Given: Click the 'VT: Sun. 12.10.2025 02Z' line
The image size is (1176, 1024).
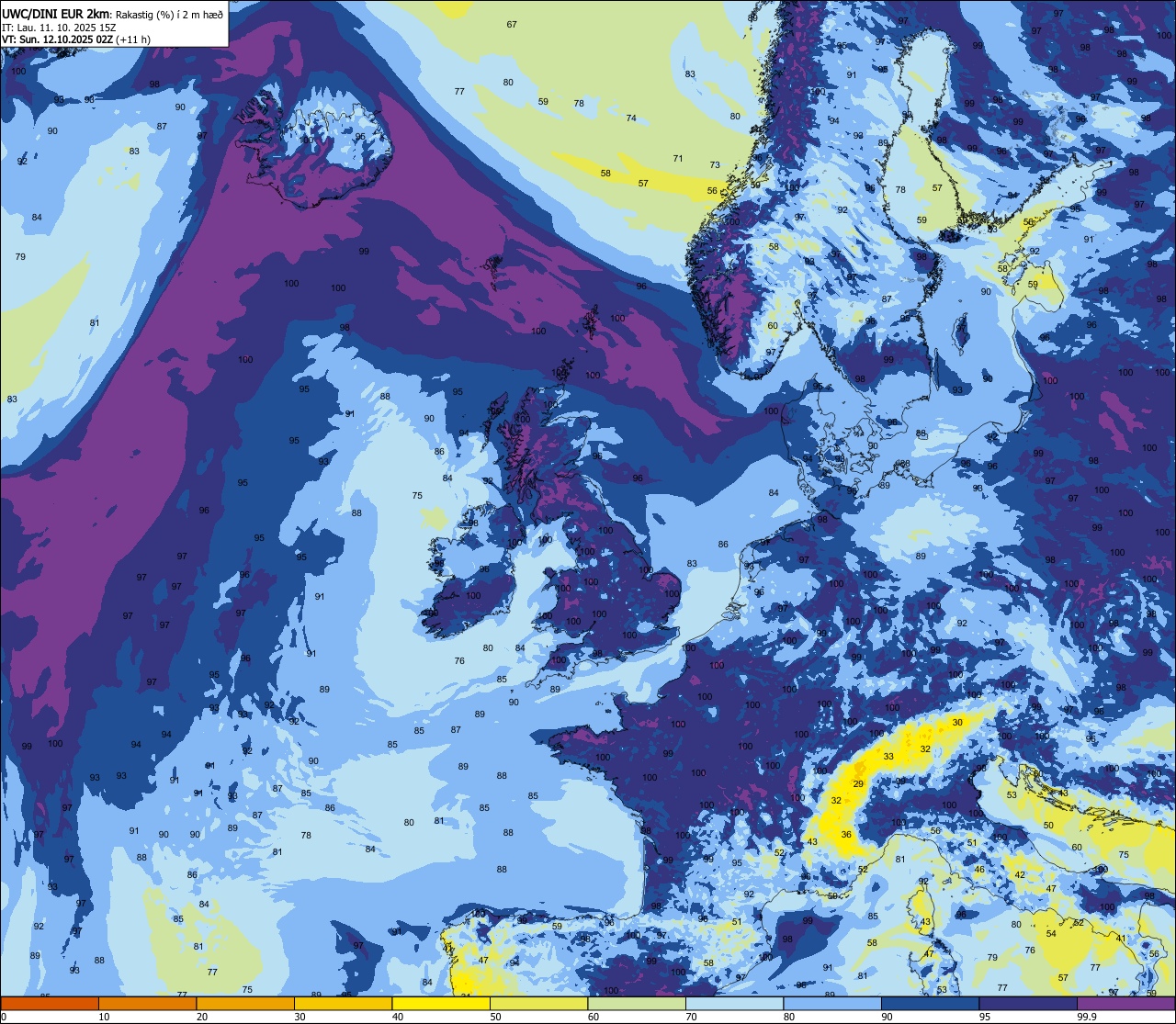Looking at the screenshot, I should [x=58, y=39].
